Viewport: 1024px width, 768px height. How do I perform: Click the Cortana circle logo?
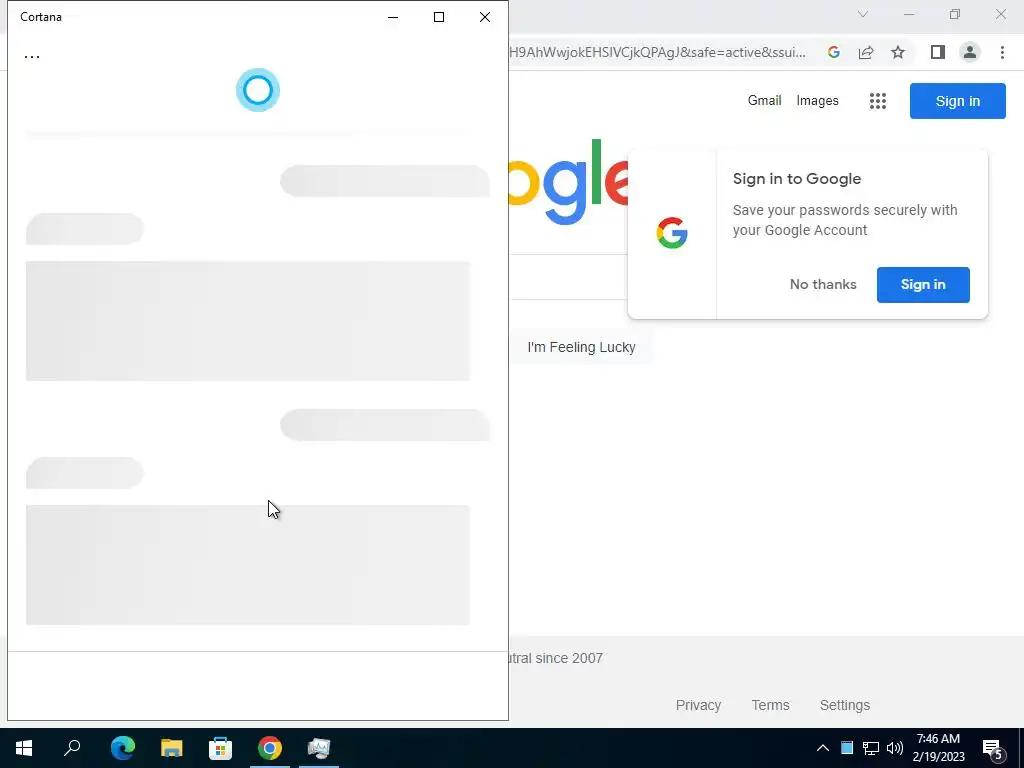pos(258,90)
